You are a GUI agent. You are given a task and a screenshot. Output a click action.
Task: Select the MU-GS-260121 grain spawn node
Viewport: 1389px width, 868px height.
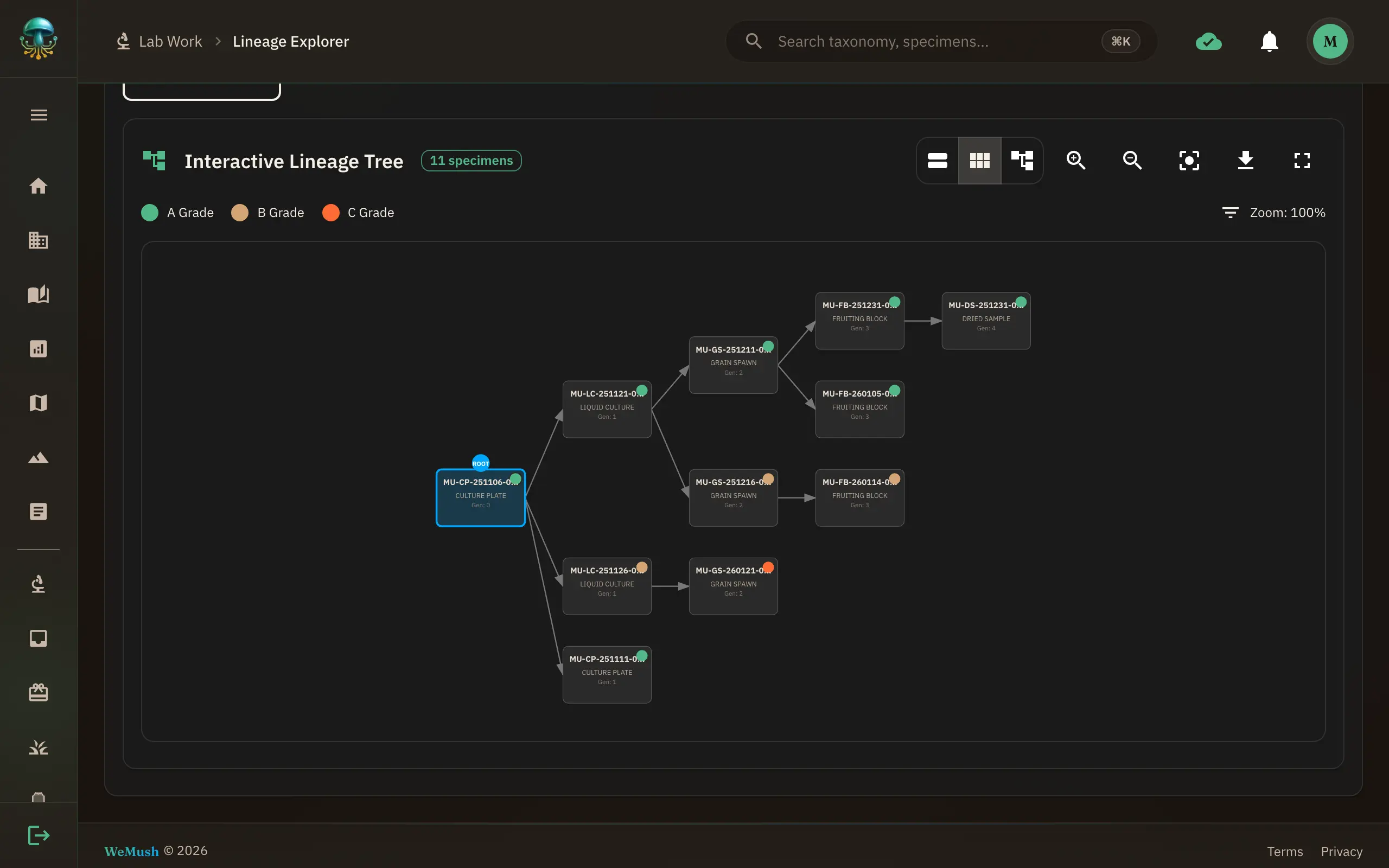point(733,586)
